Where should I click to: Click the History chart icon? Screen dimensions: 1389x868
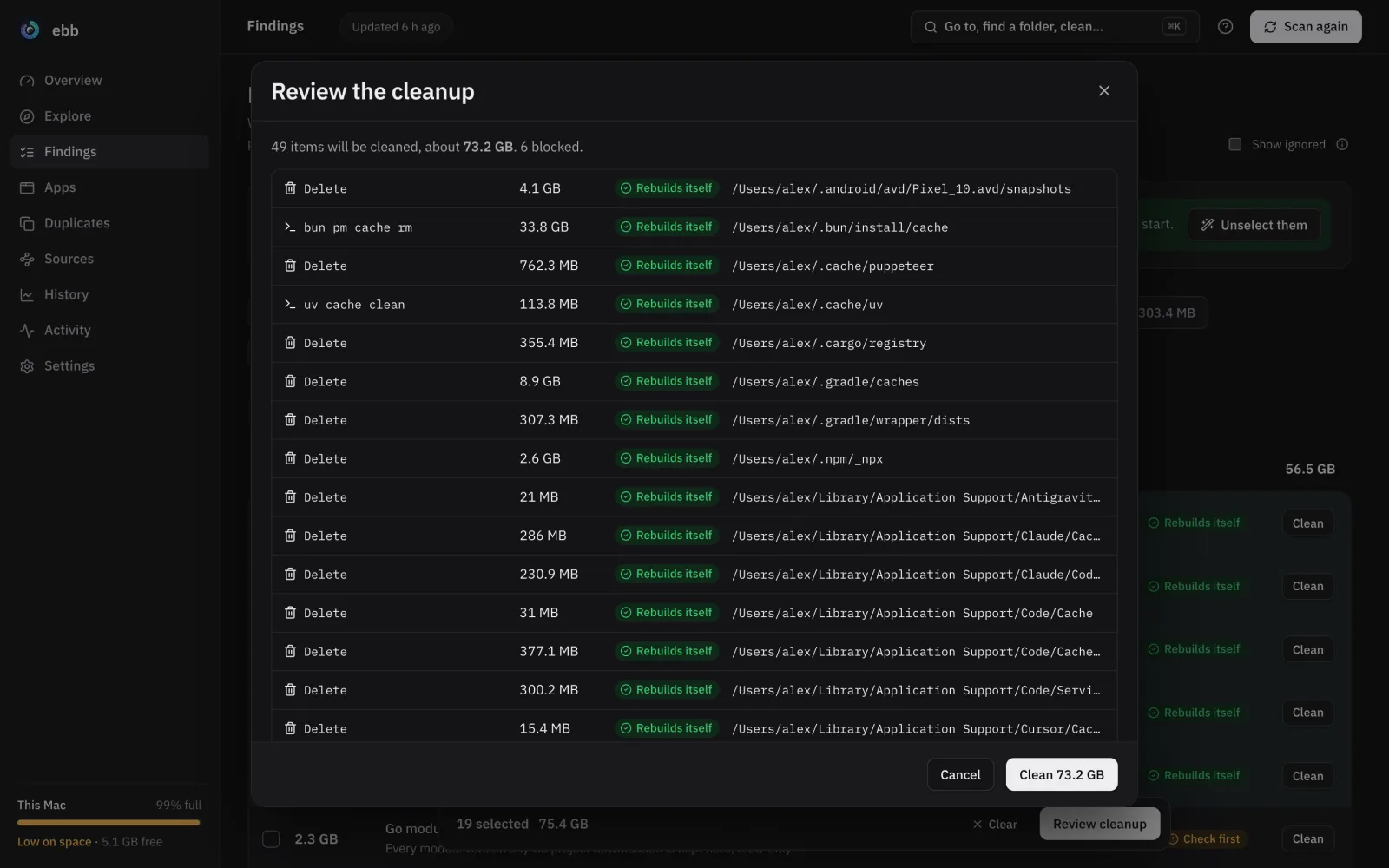pyautogui.click(x=27, y=295)
